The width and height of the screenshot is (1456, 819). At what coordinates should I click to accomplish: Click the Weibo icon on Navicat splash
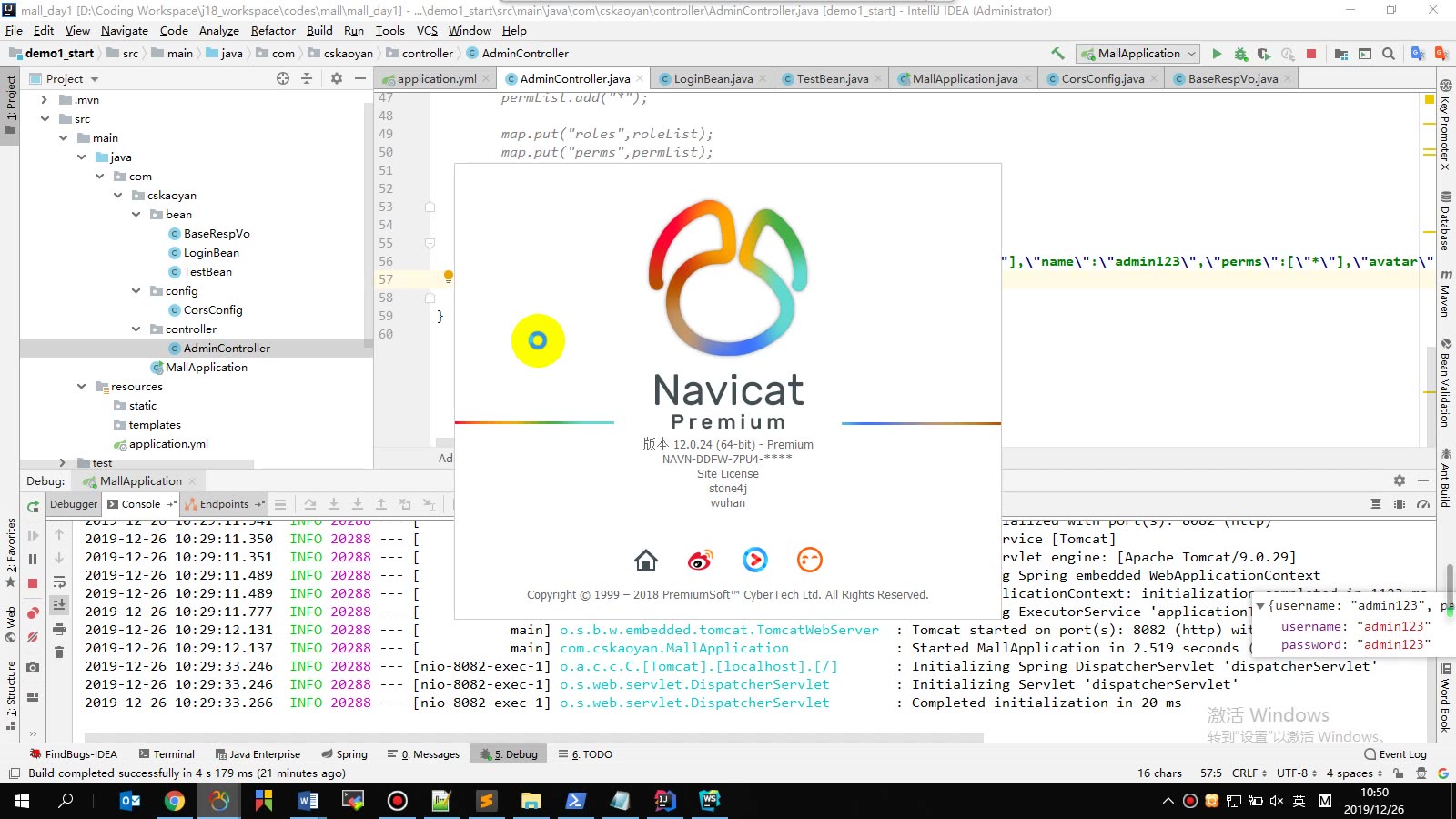(x=701, y=560)
